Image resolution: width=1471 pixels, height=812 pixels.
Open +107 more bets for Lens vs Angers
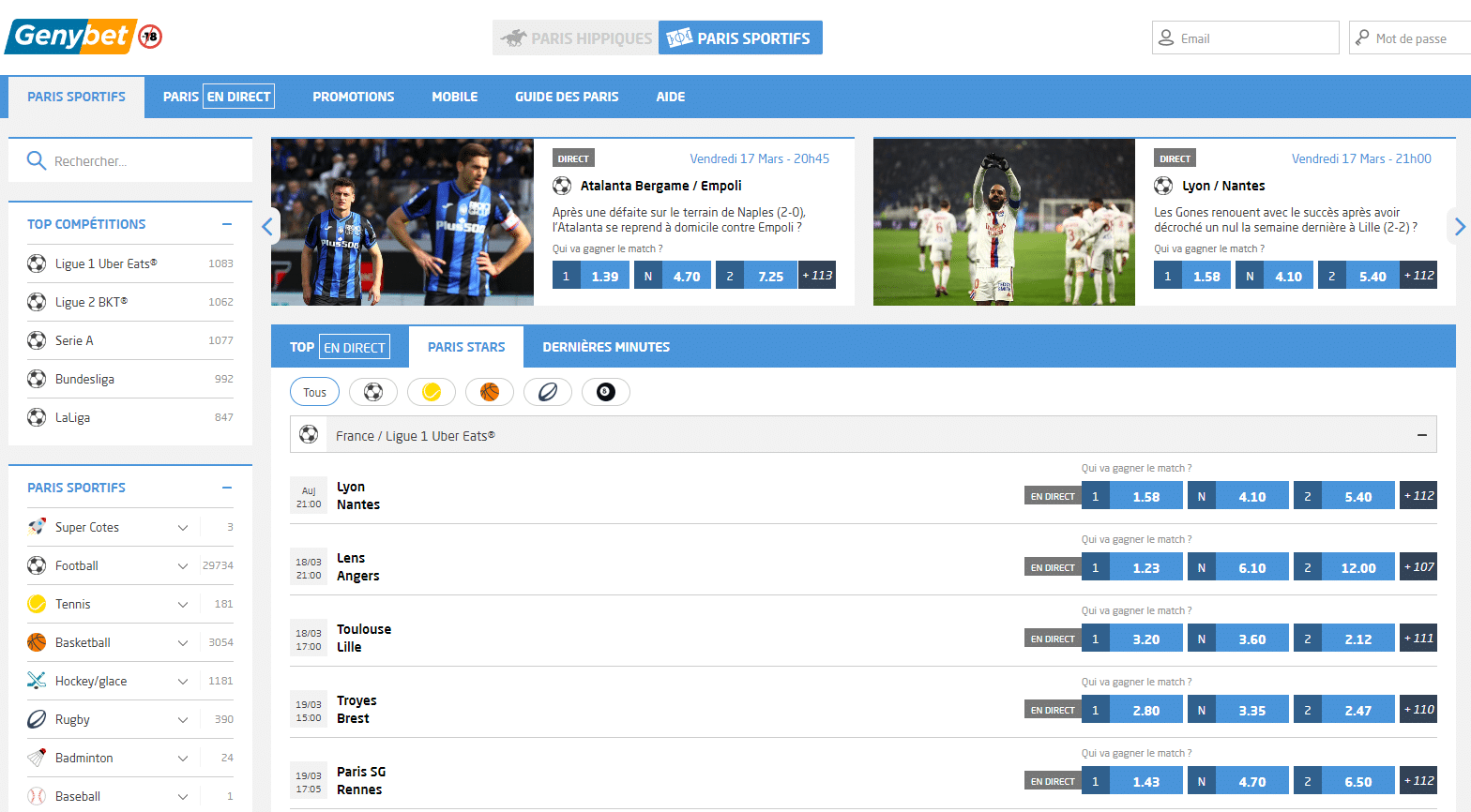click(x=1418, y=567)
